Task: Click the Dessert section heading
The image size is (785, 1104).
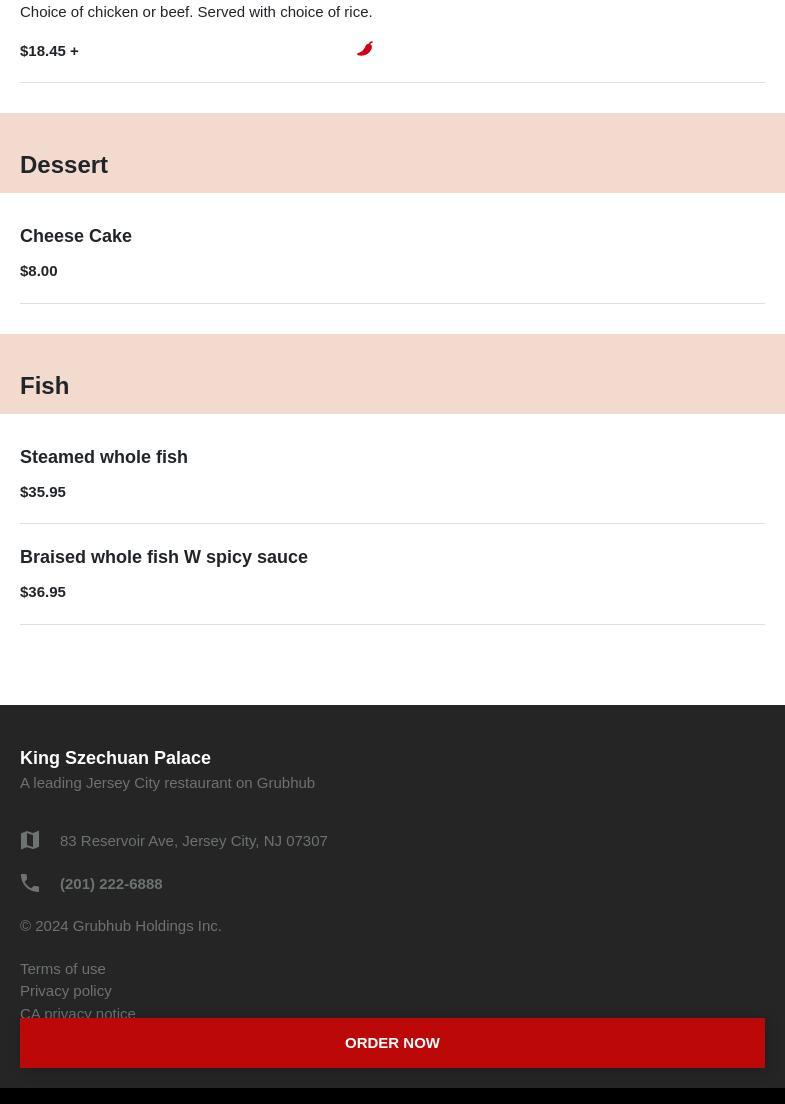Action: point(64,165)
